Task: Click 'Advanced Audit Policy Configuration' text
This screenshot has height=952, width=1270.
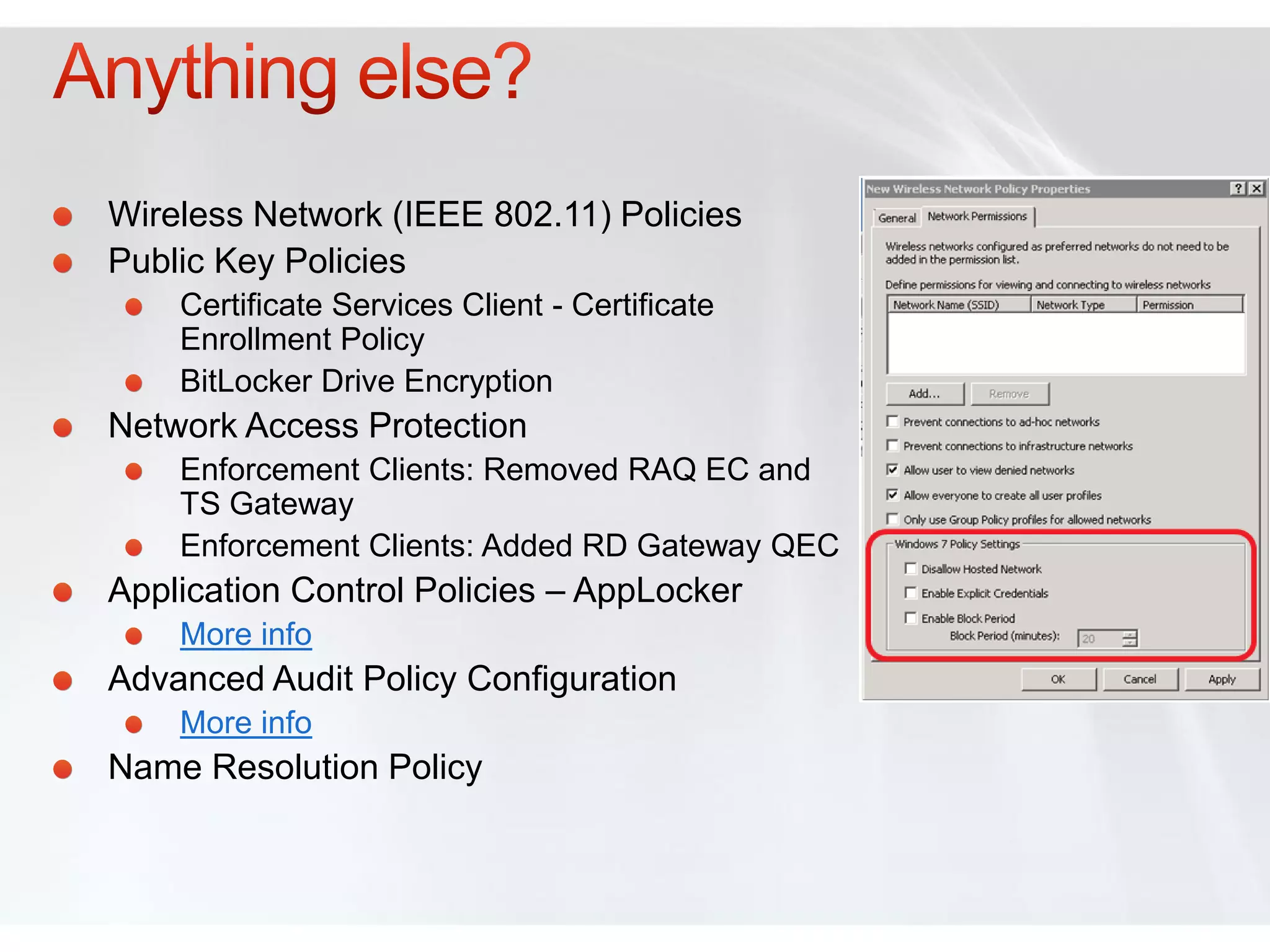Action: point(392,679)
